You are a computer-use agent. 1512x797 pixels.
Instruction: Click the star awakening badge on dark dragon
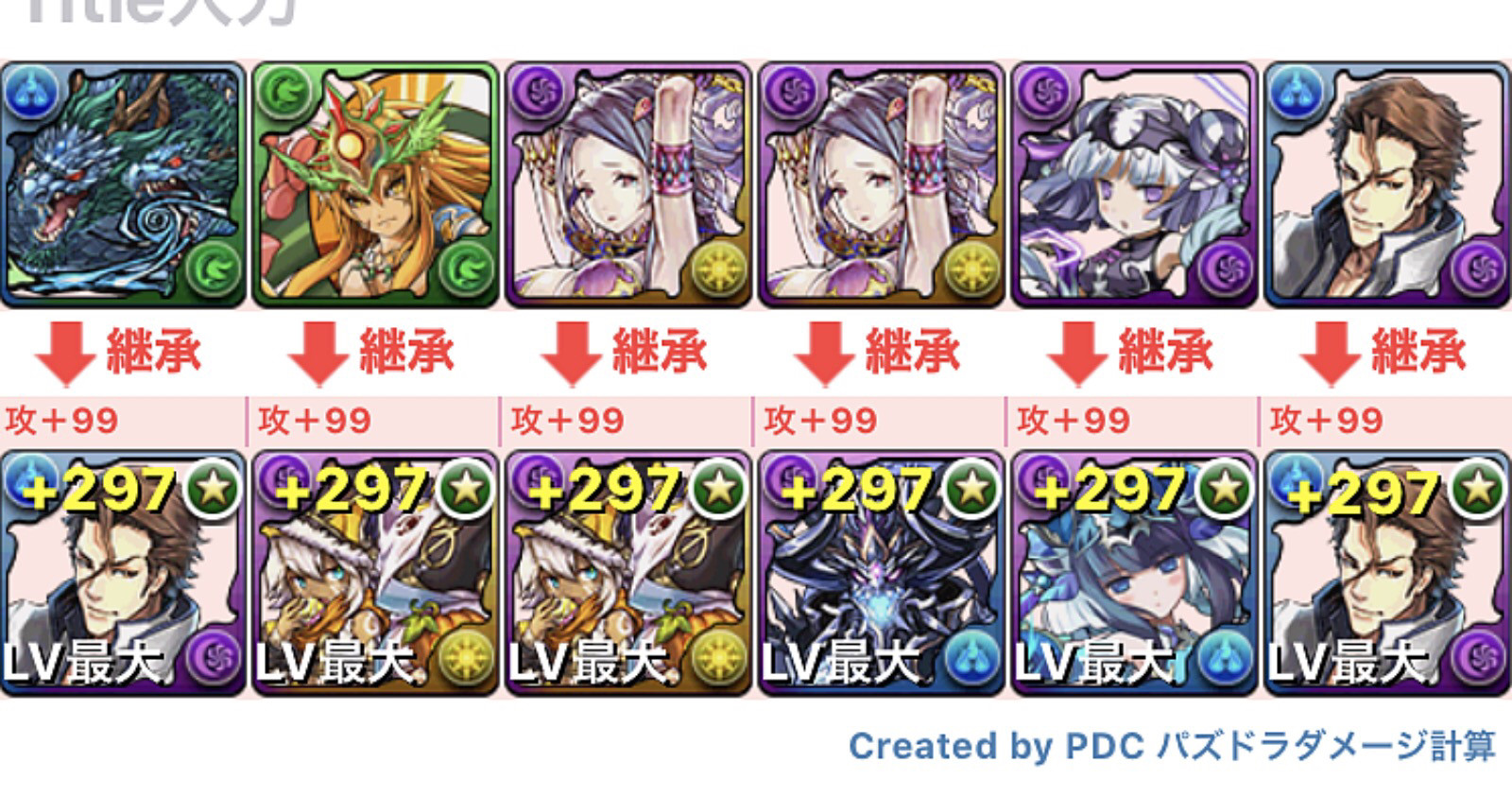point(972,488)
